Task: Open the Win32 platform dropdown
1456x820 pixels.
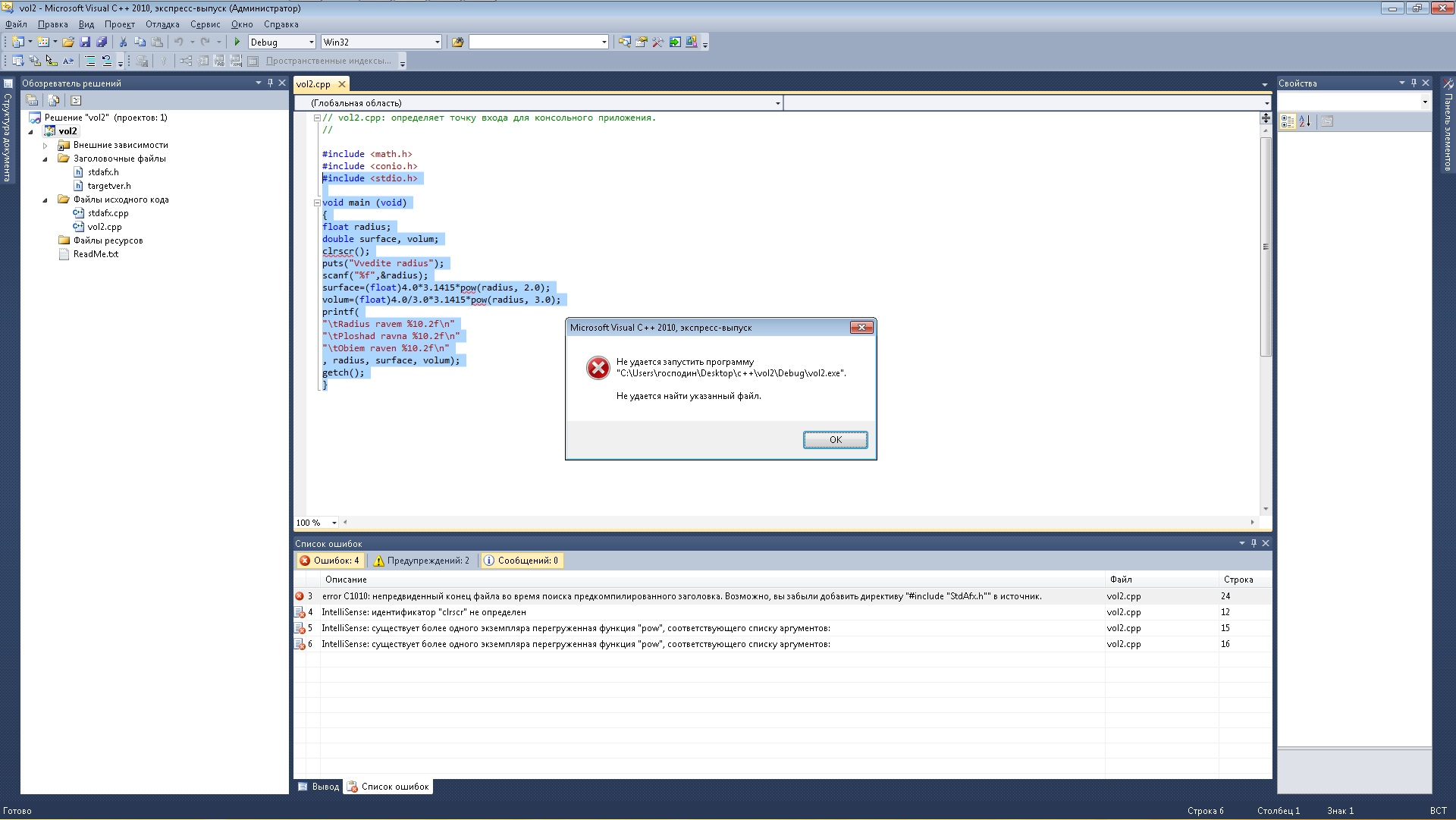Action: pos(437,42)
